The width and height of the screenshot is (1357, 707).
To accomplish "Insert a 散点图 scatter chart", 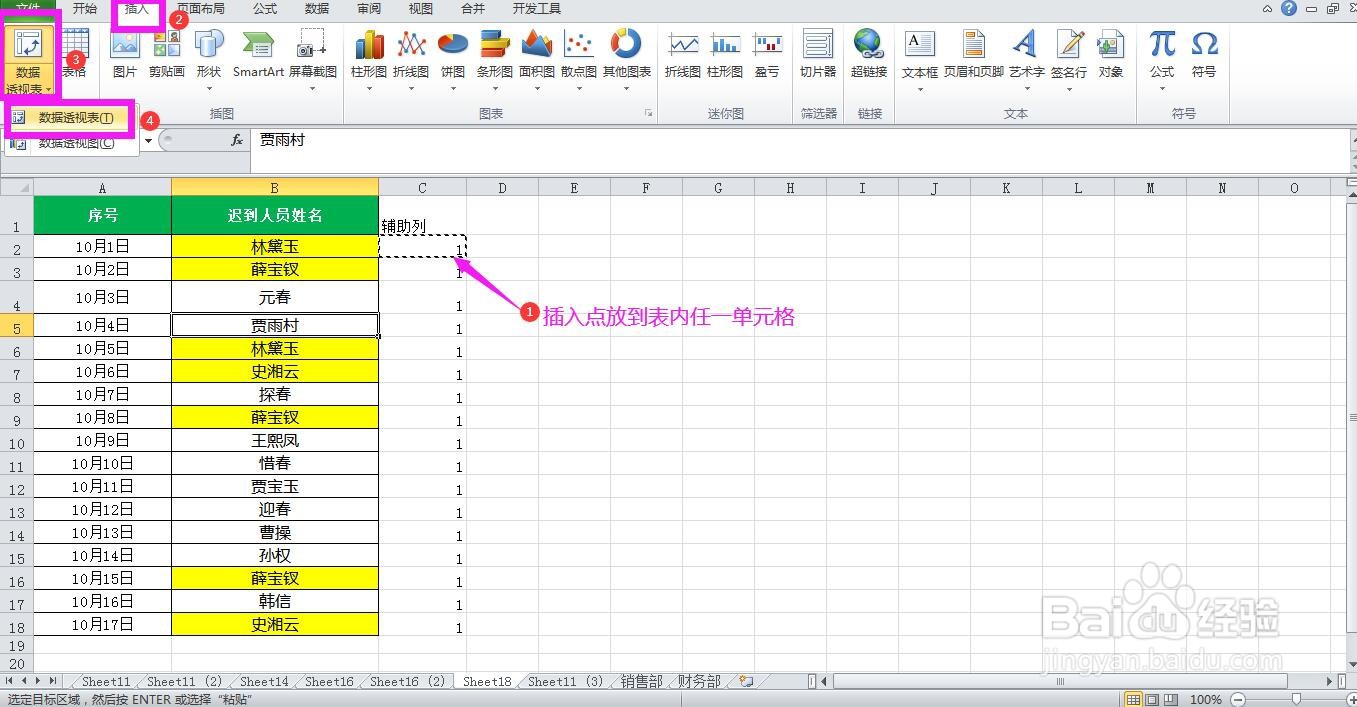I will (x=579, y=58).
